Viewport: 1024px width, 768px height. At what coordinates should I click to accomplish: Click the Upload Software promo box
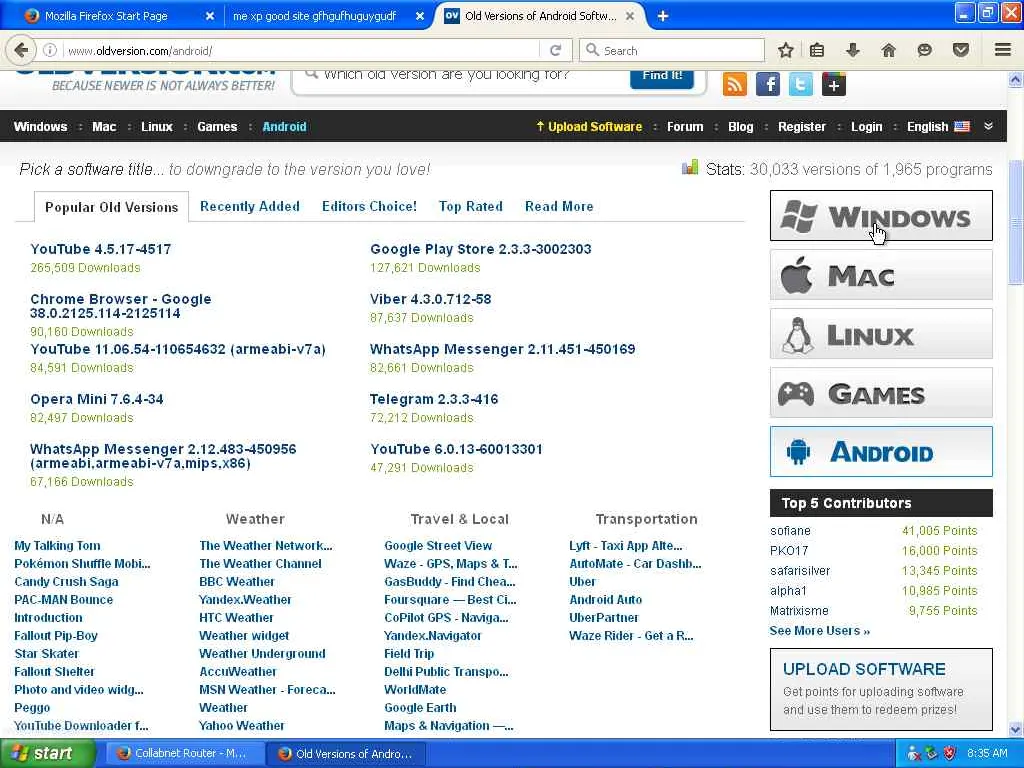[x=881, y=689]
